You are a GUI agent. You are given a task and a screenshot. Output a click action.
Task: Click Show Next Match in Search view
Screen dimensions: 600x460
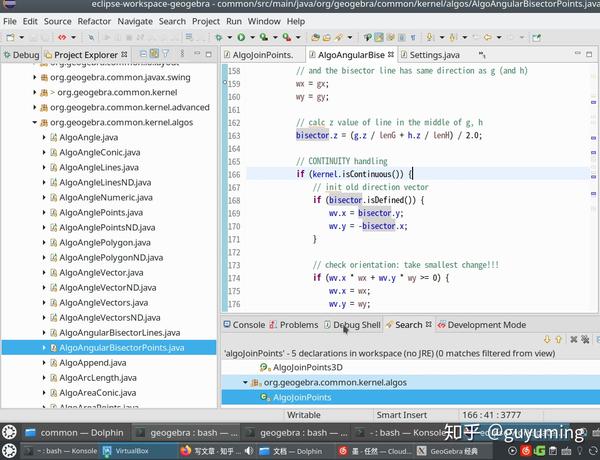point(547,339)
